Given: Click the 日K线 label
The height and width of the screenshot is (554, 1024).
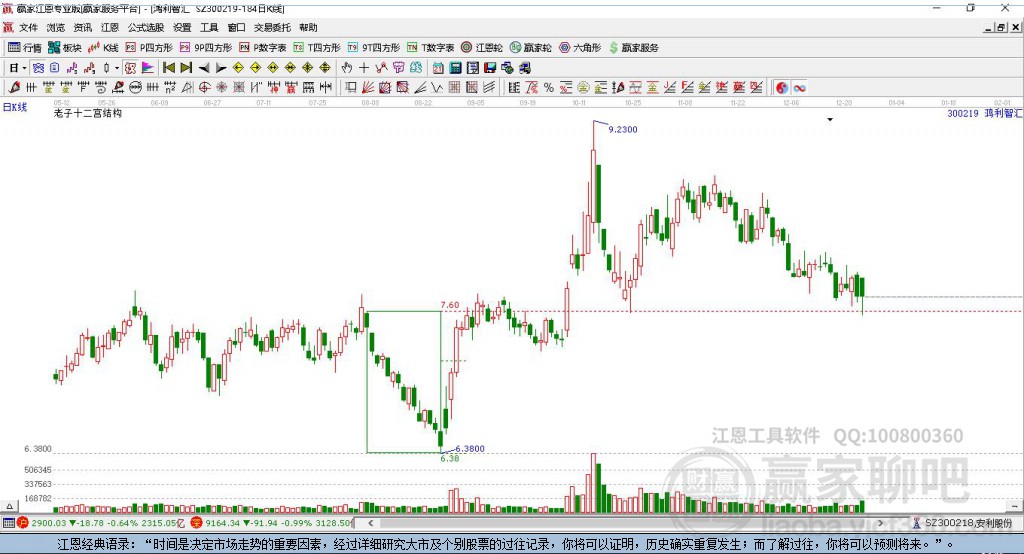Looking at the screenshot, I should click(14, 107).
